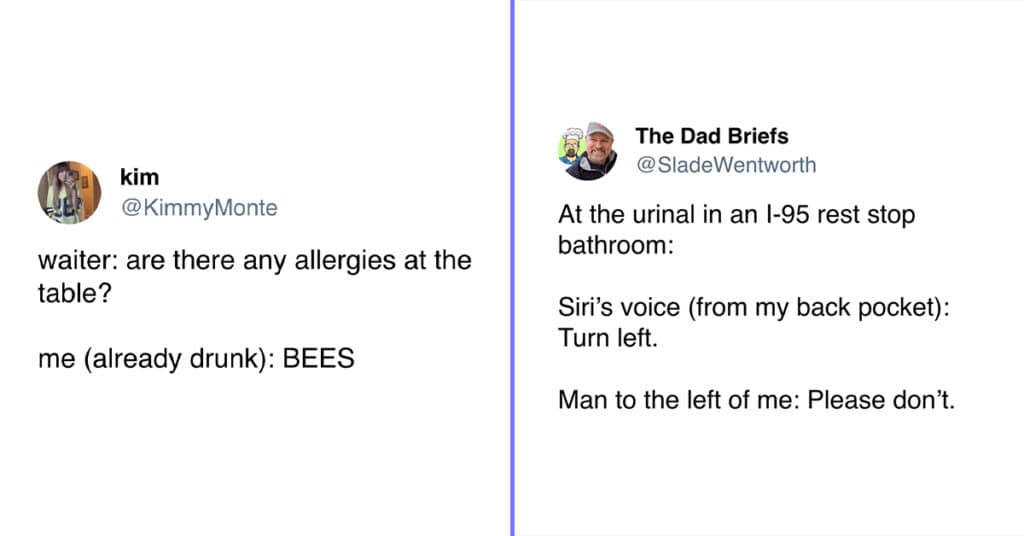Click "Man to the left of me:" text
1024x536 pixels.
(679, 400)
